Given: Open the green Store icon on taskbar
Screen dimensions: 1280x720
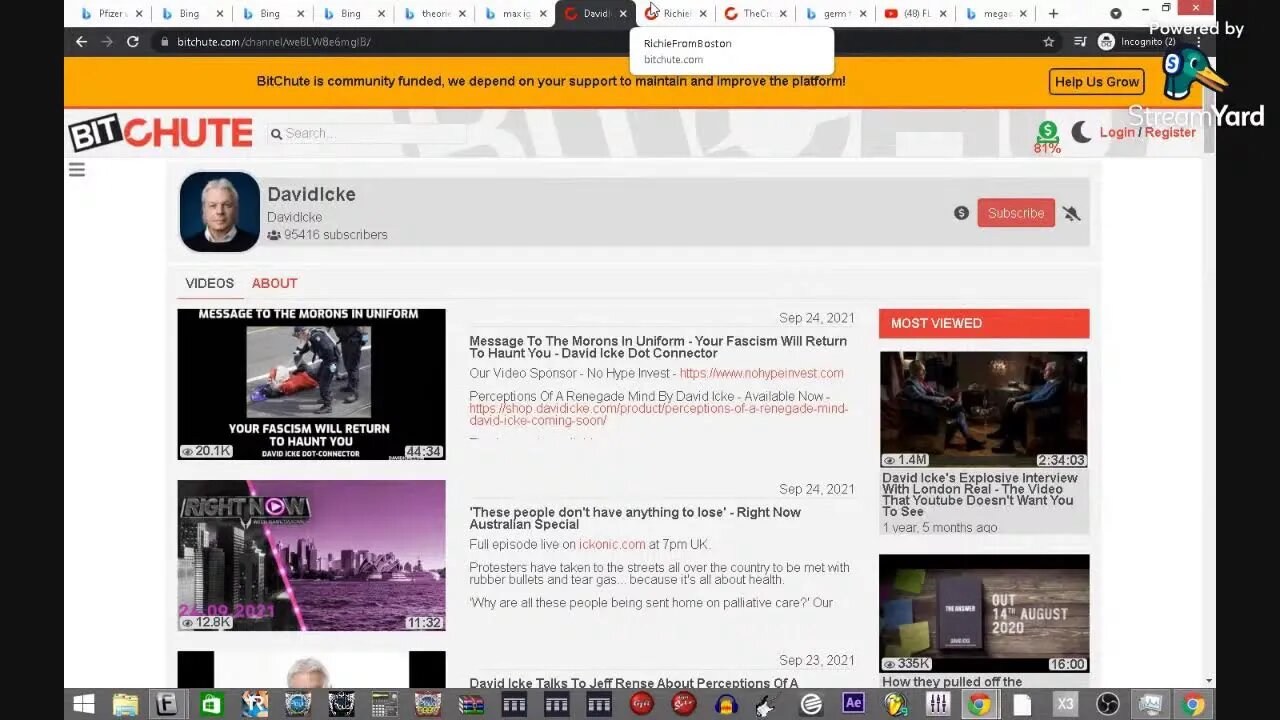Looking at the screenshot, I should pyautogui.click(x=211, y=704).
